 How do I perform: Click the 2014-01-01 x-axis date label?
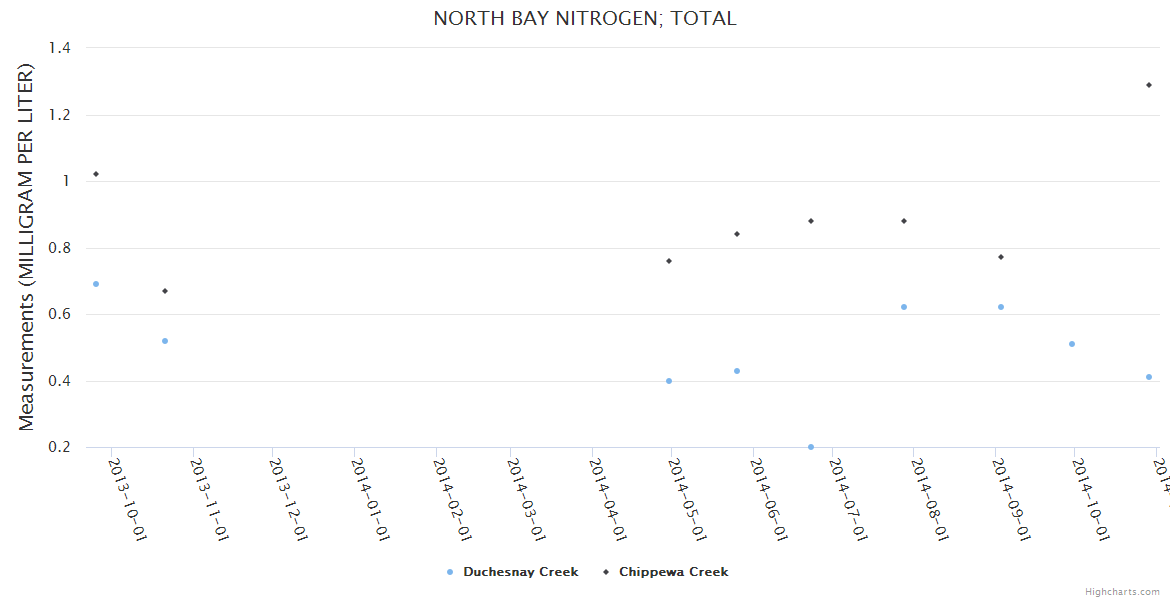[x=369, y=498]
